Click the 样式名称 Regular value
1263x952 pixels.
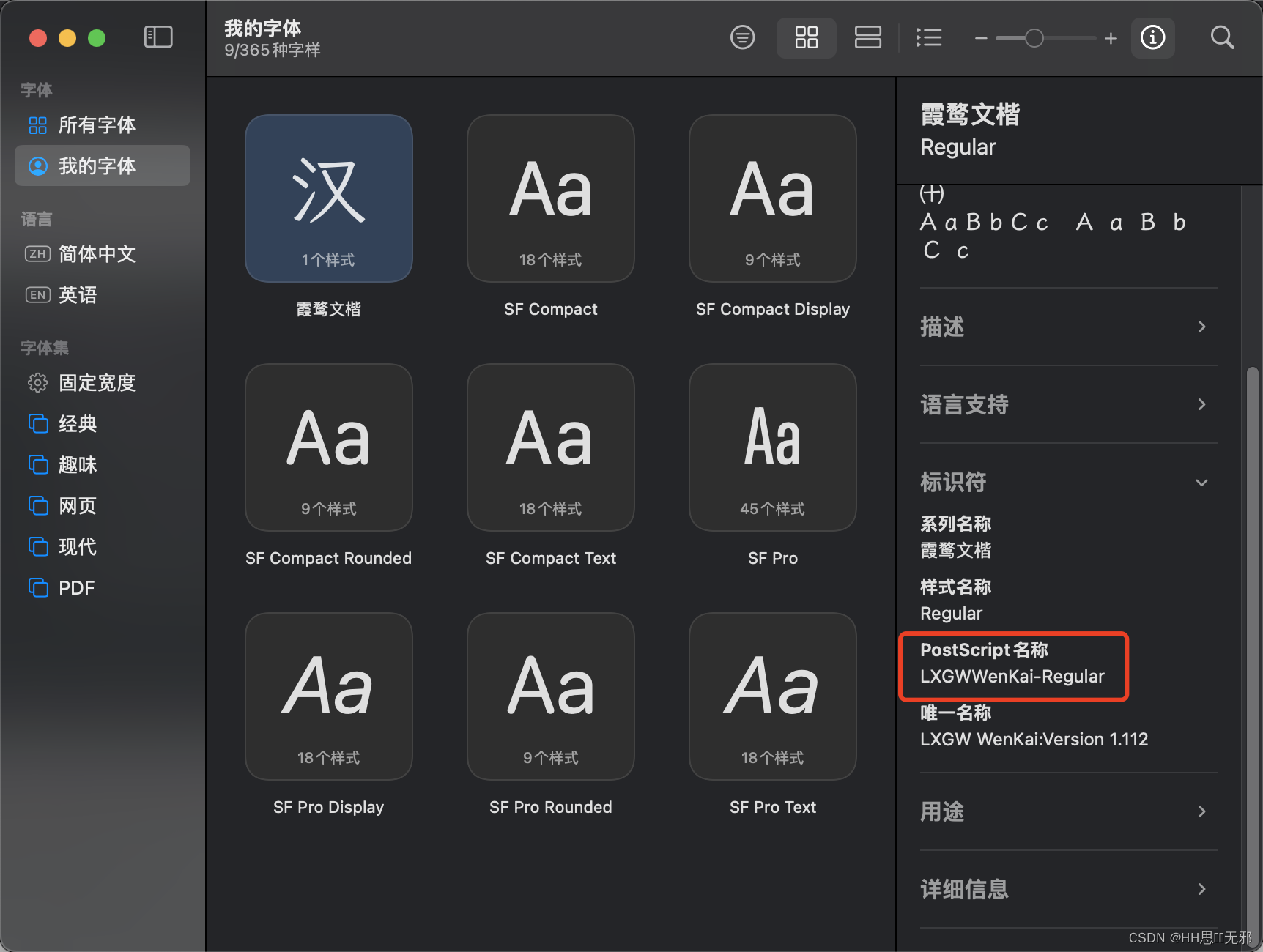click(x=951, y=614)
